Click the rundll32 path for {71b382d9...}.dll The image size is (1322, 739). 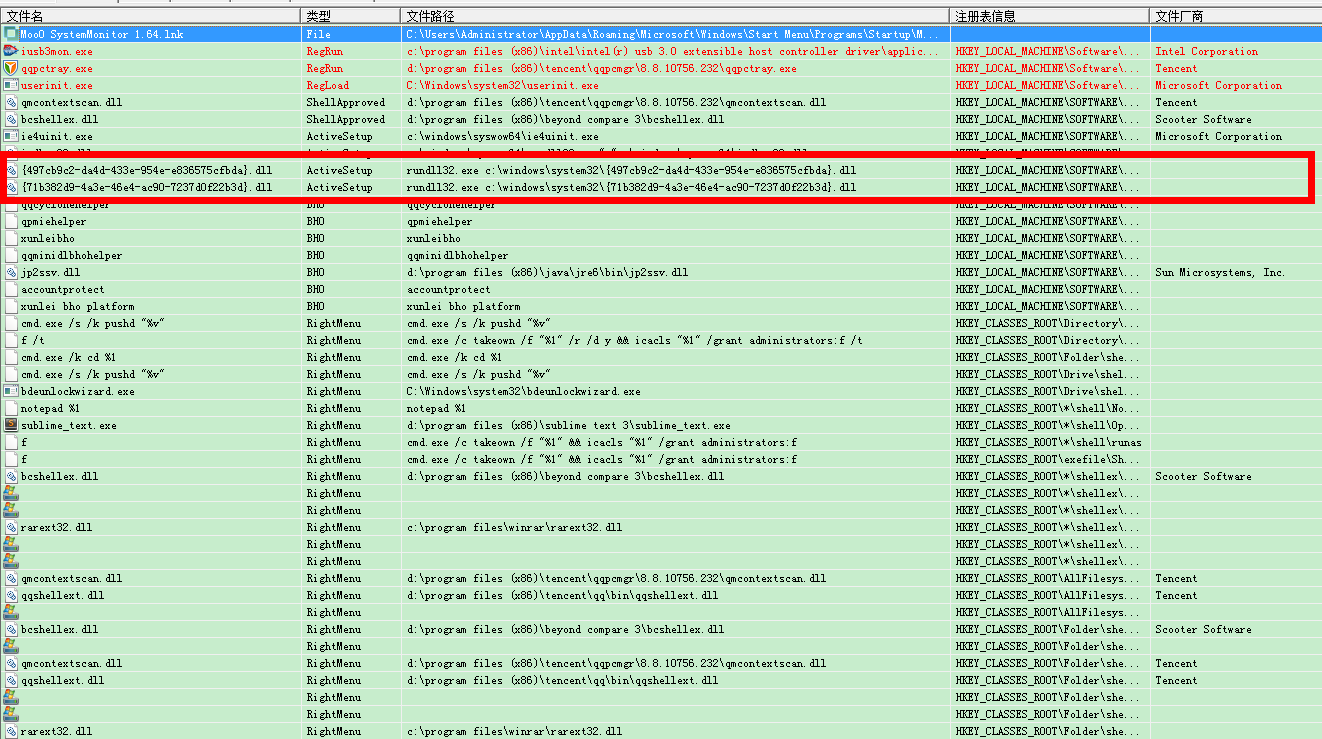click(632, 187)
